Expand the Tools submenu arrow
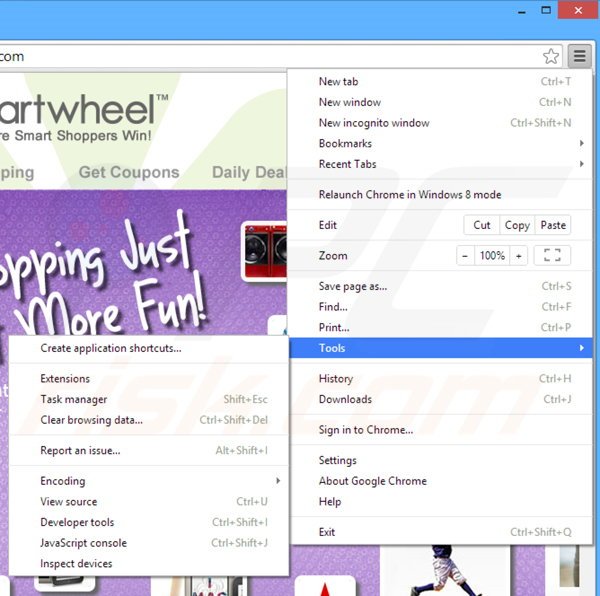600x596 pixels. [x=582, y=348]
